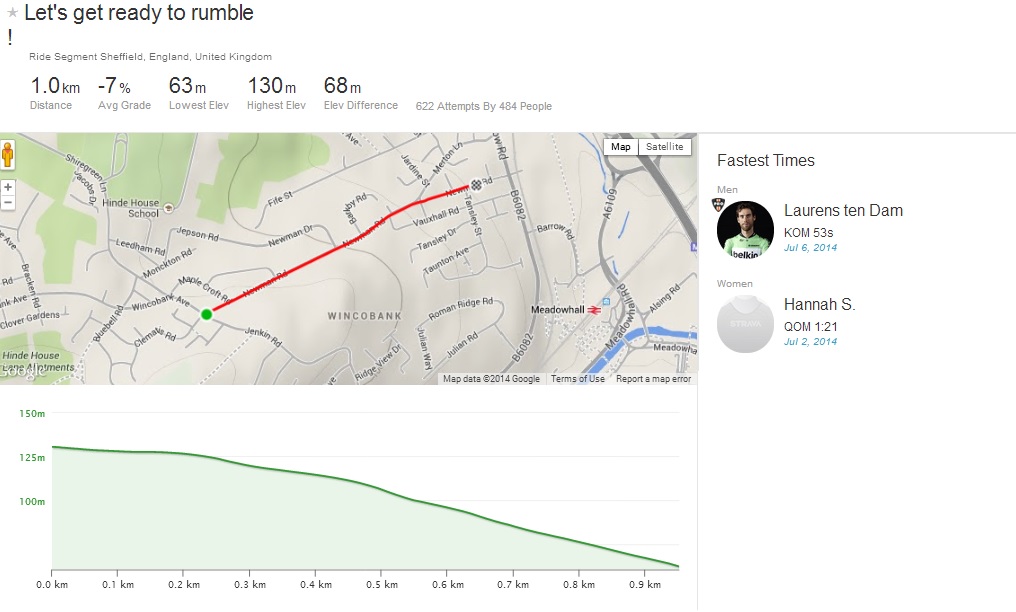This screenshot has height=612, width=1016.
Task: Click the KOM badge icon beside Laurens
Action: pos(717,204)
